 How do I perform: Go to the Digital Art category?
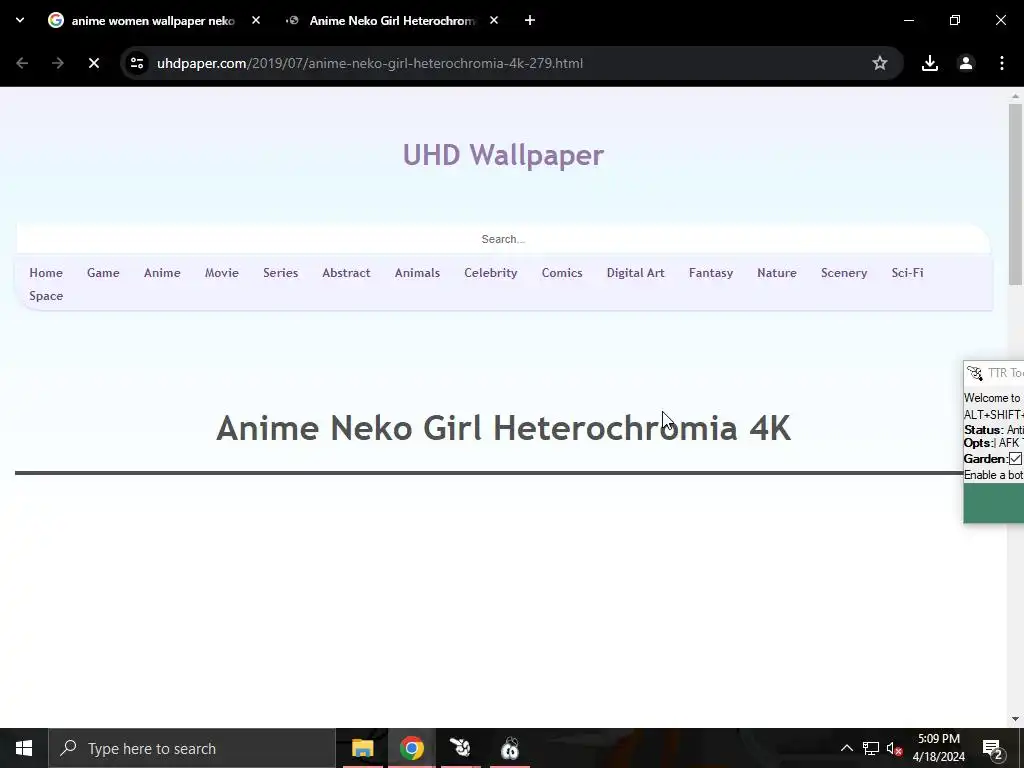click(x=635, y=273)
